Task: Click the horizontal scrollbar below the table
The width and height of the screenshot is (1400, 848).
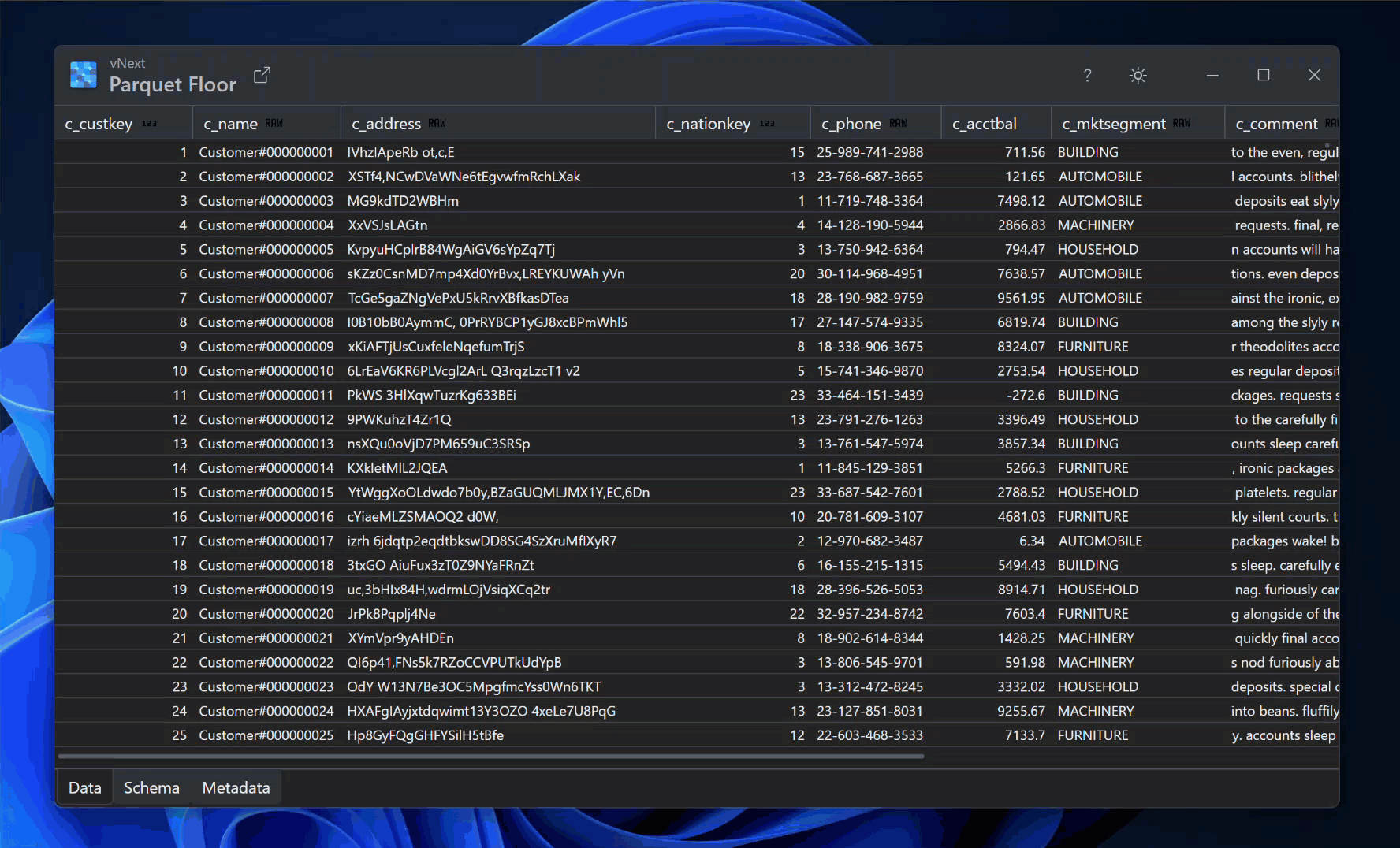Action: [x=490, y=756]
